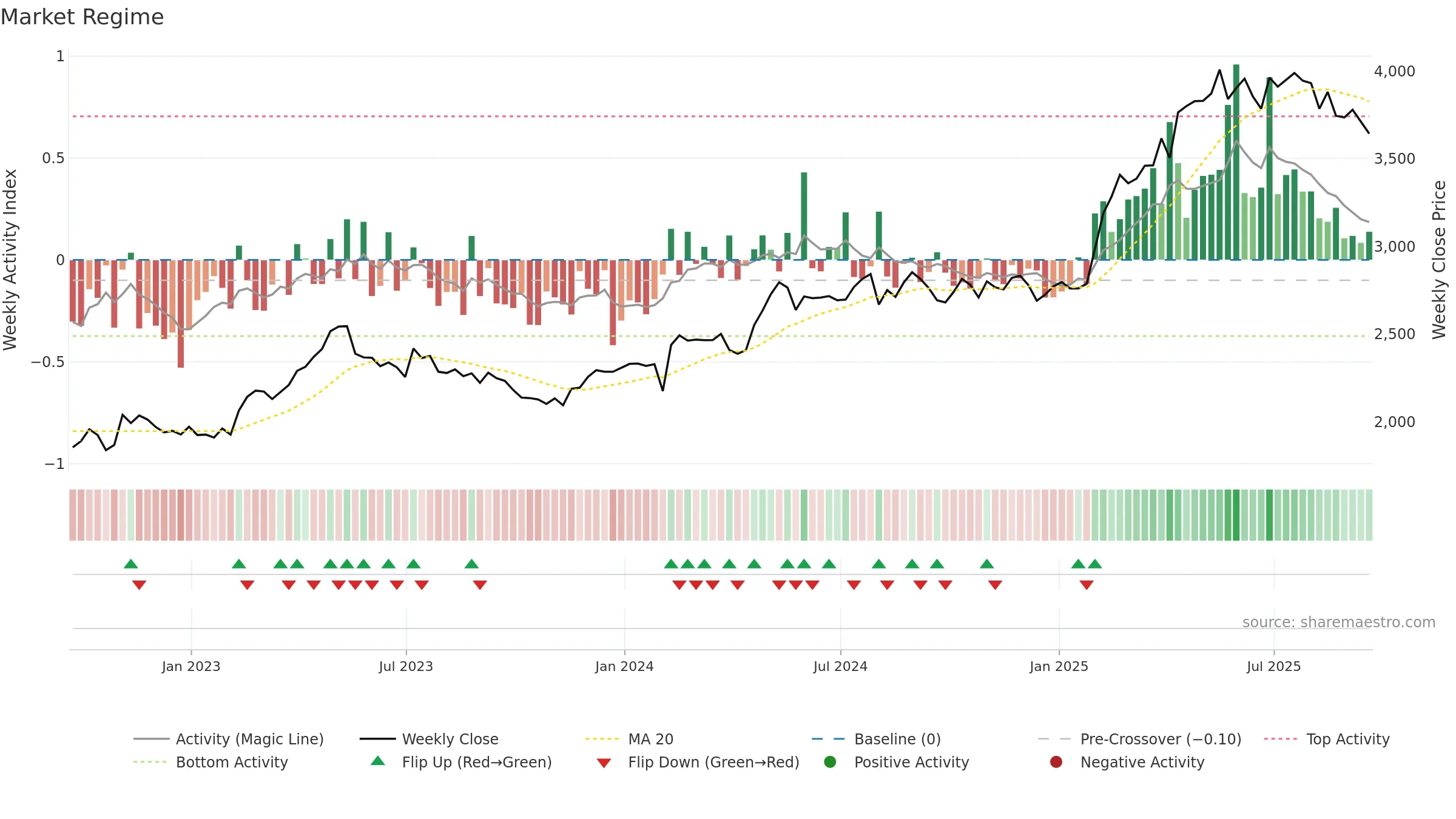
Task: Click the Positive Activity green circle icon
Action: (831, 761)
